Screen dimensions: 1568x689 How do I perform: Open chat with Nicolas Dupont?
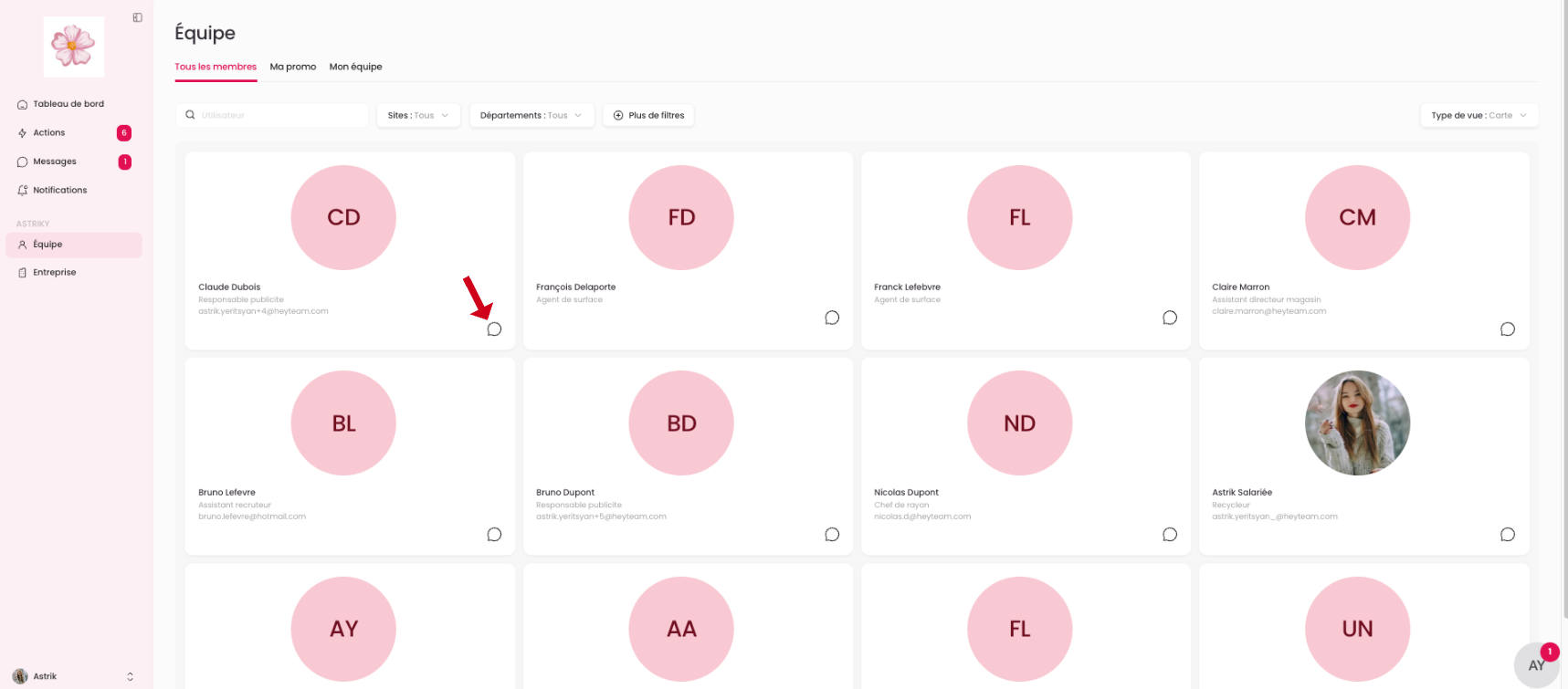1170,535
